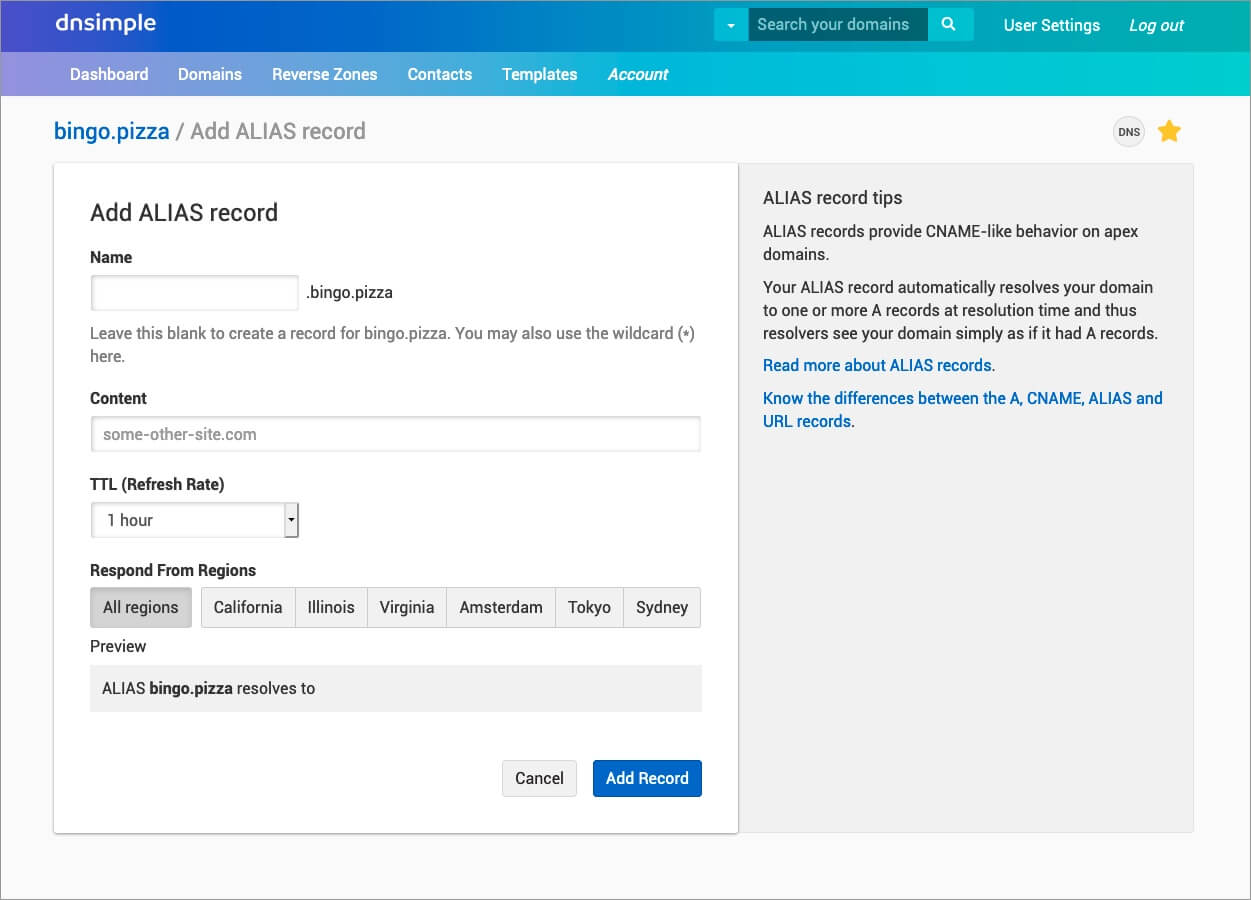The image size is (1251, 900).
Task: Toggle the Tokyo region
Action: (589, 607)
